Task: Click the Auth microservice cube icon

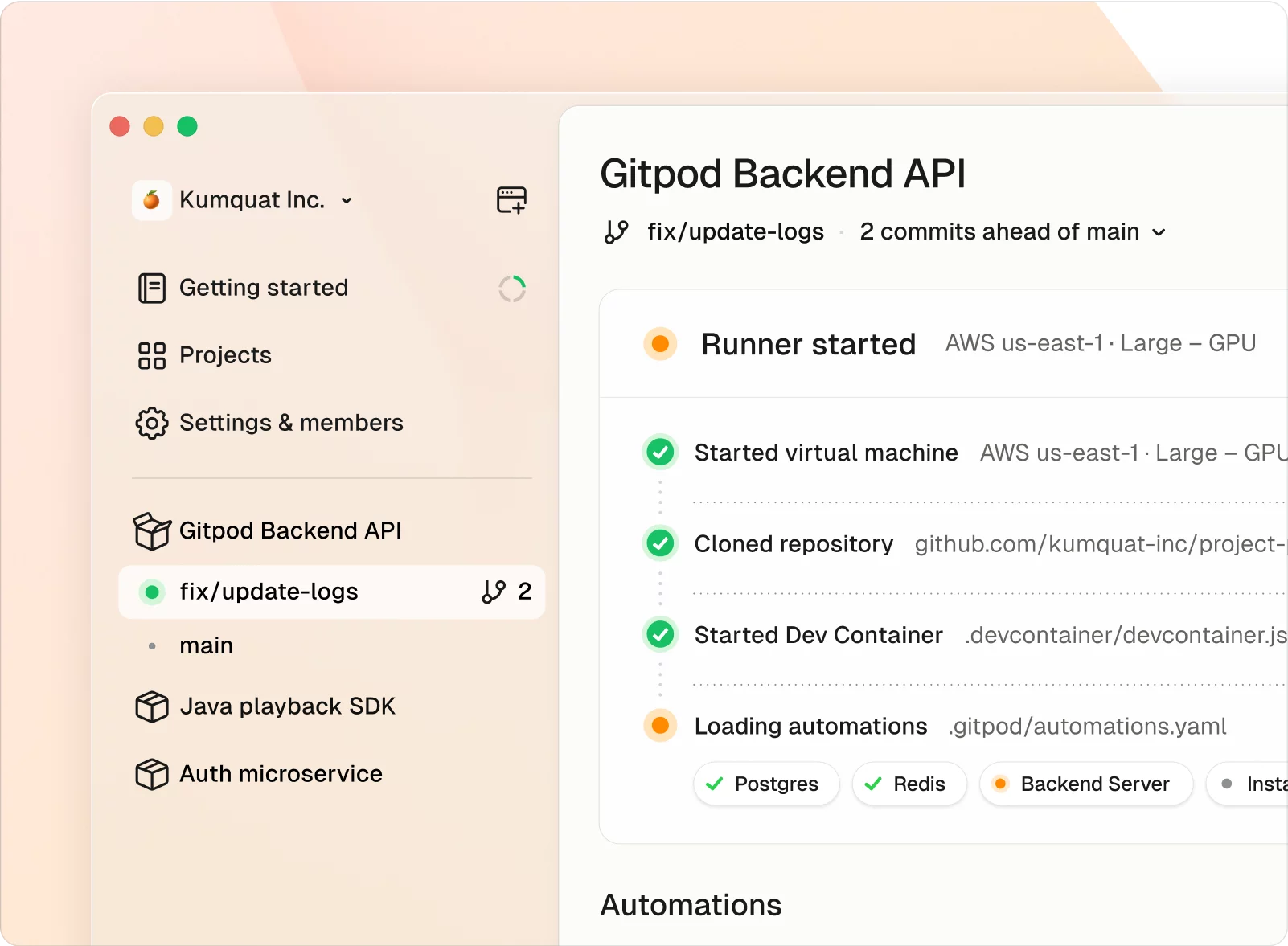Action: click(x=151, y=774)
